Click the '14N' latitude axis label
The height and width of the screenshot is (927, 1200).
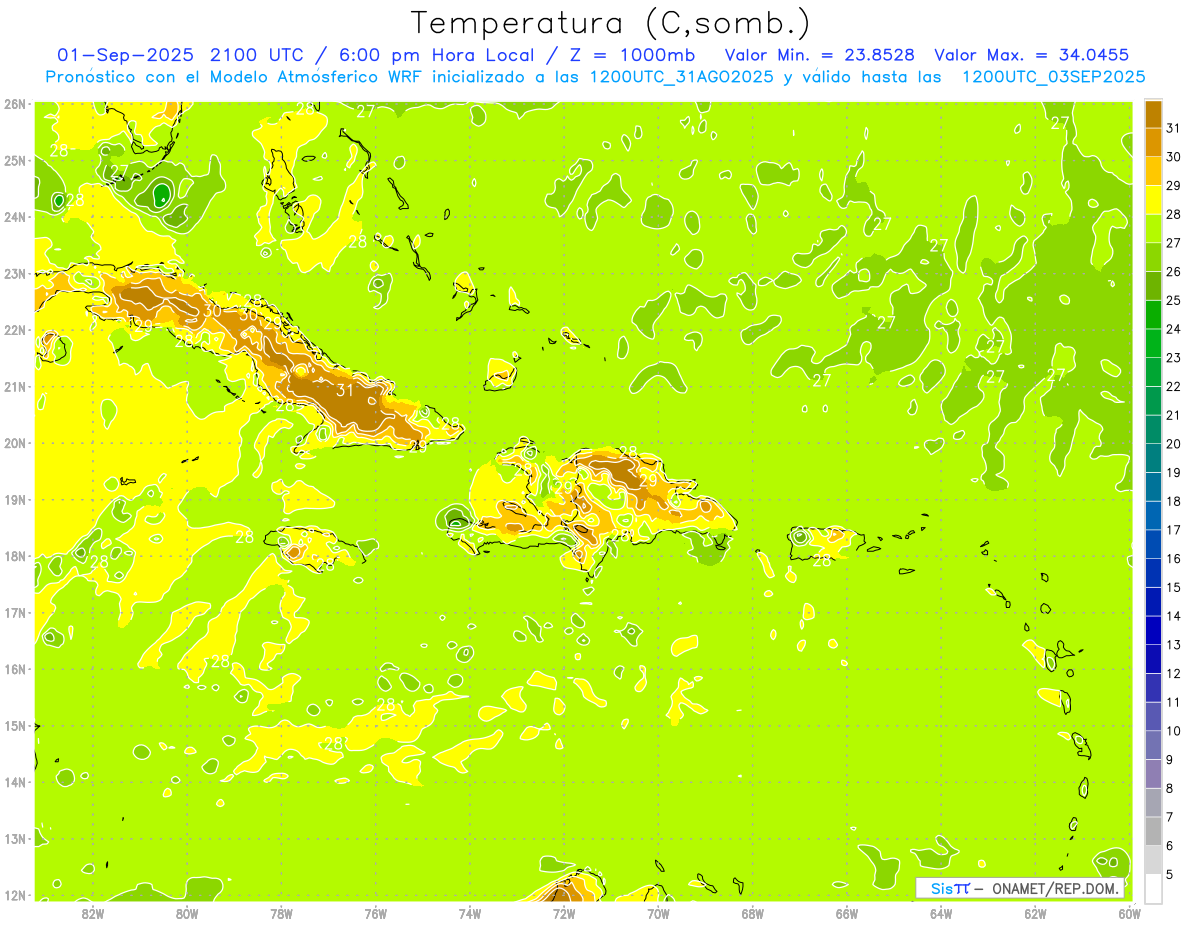pos(15,782)
